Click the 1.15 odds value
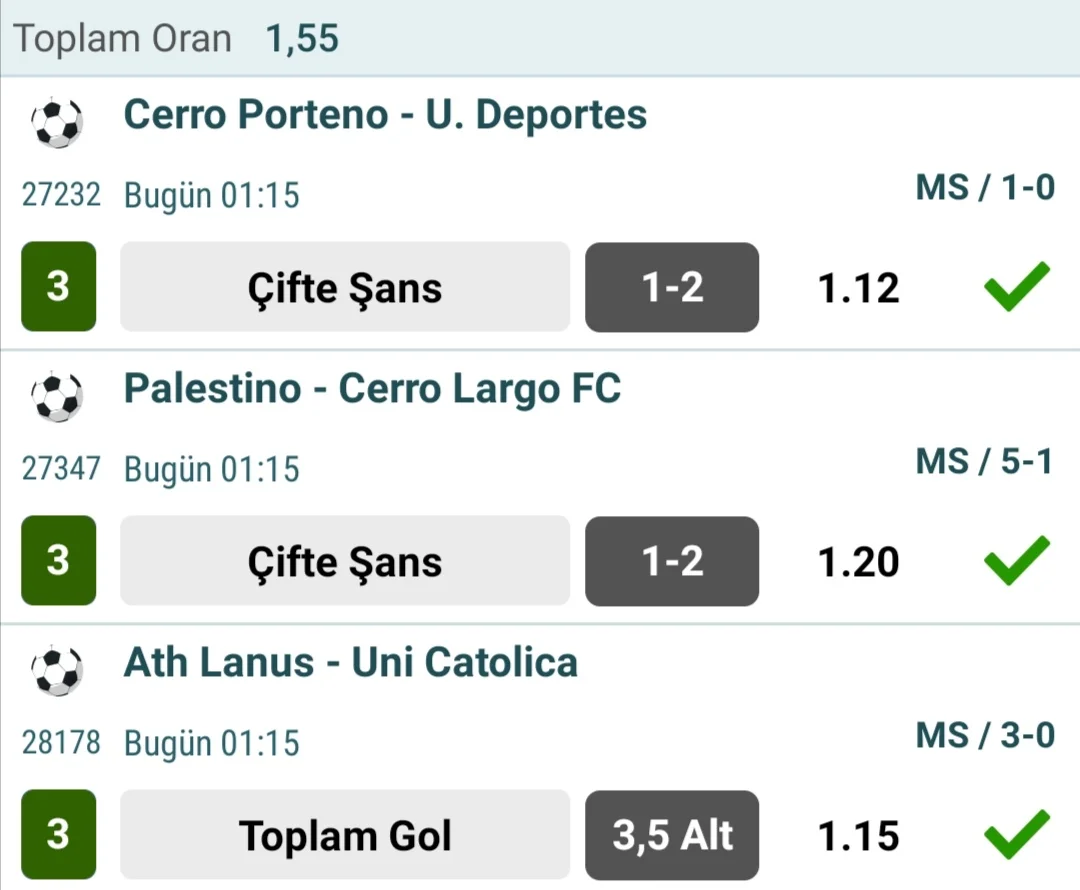The height and width of the screenshot is (890, 1080). point(859,836)
